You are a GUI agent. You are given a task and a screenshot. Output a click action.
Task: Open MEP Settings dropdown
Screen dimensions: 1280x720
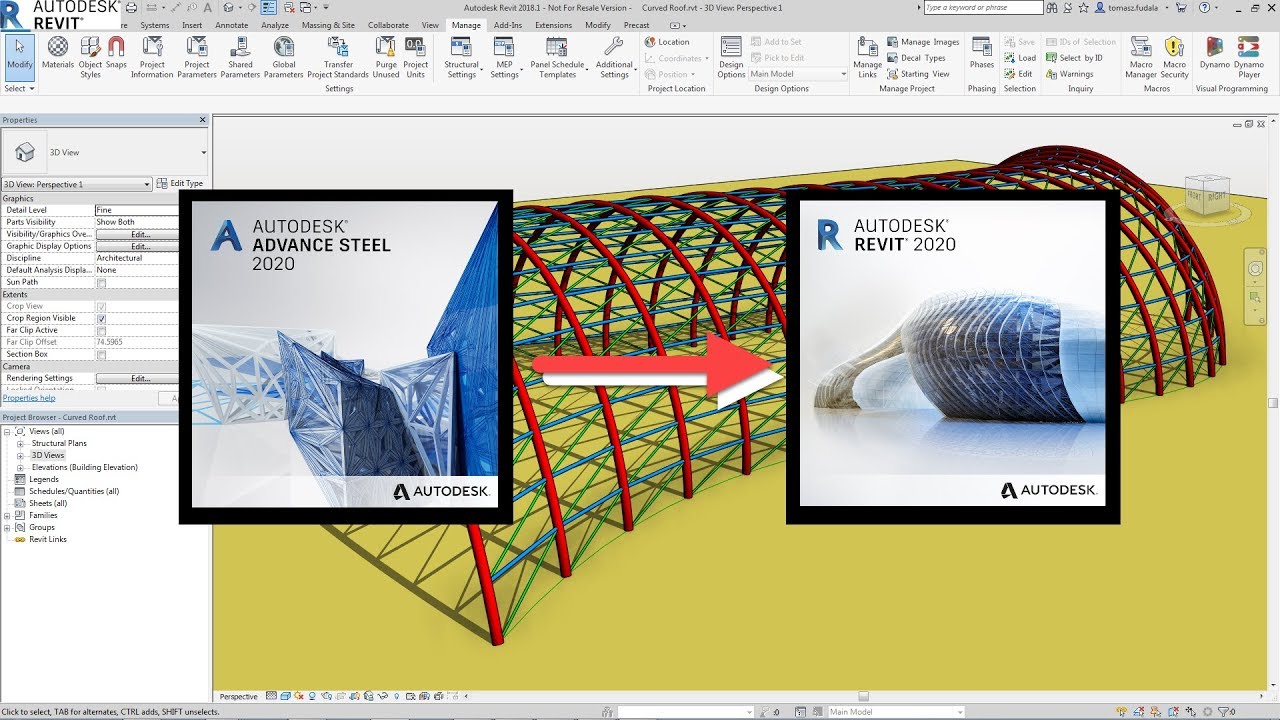pos(505,57)
